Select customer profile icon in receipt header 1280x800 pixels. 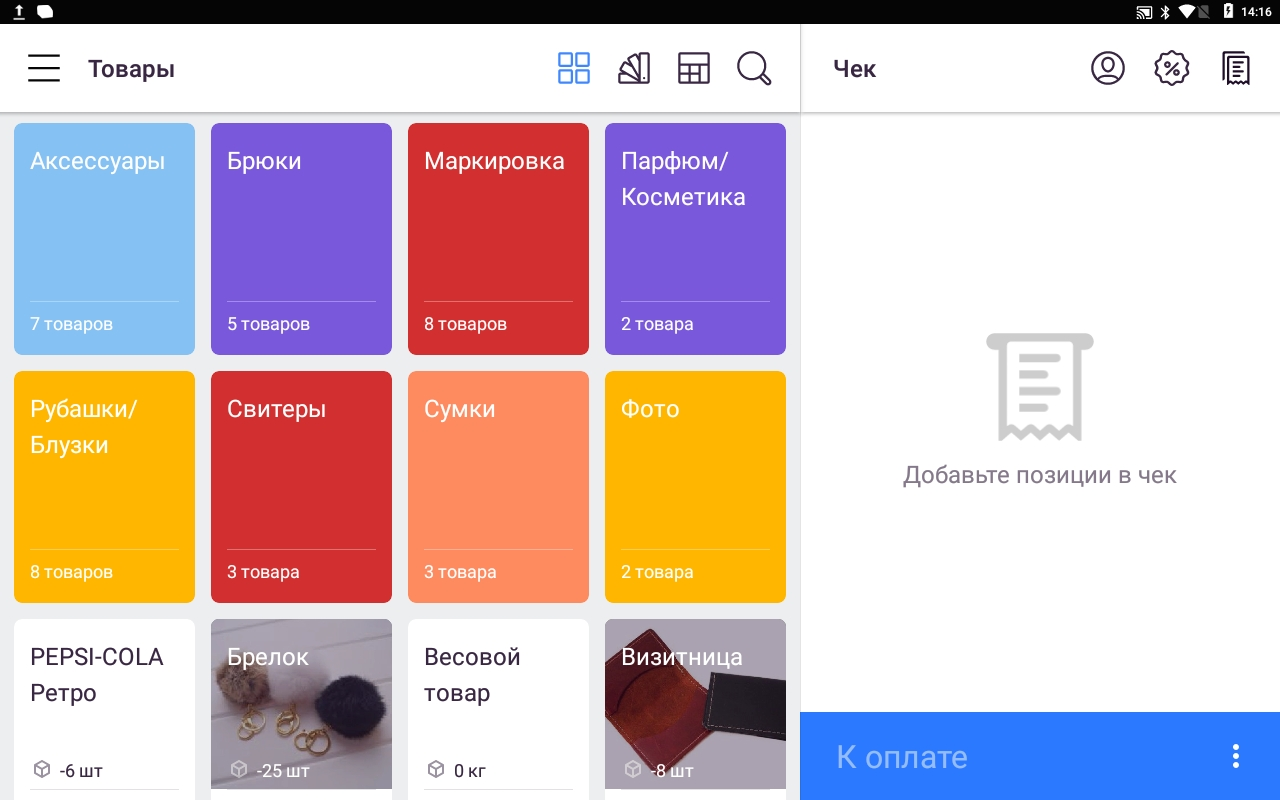coord(1107,69)
